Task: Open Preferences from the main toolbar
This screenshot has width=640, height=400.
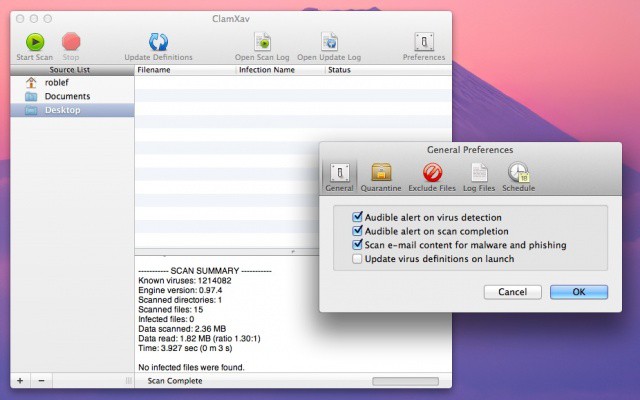Action: (424, 42)
